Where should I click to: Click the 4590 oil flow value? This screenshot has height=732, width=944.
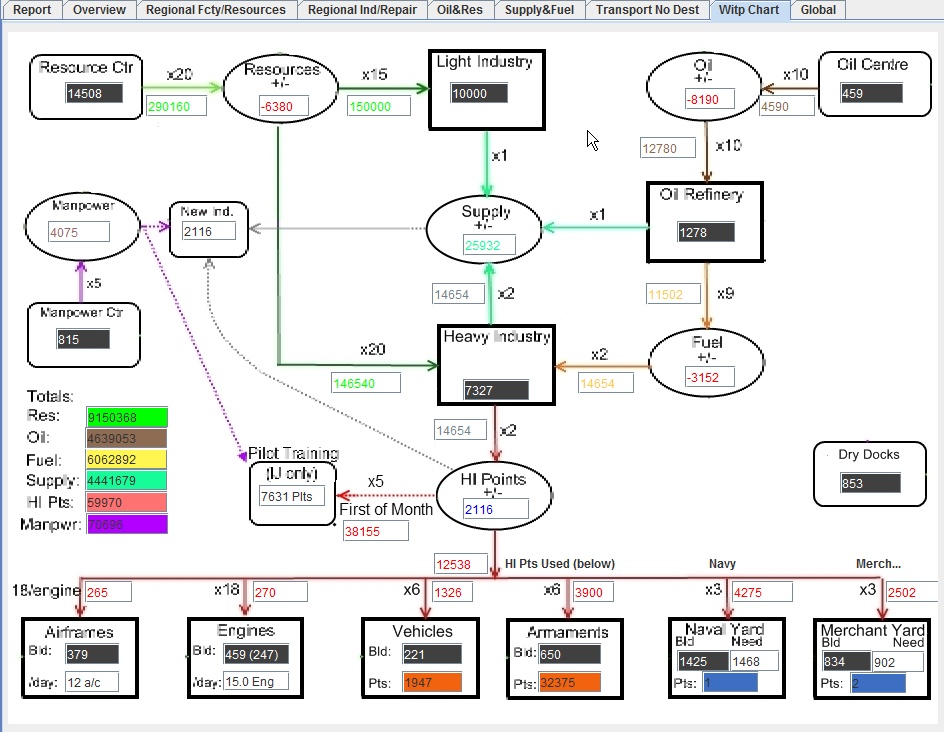(x=786, y=106)
